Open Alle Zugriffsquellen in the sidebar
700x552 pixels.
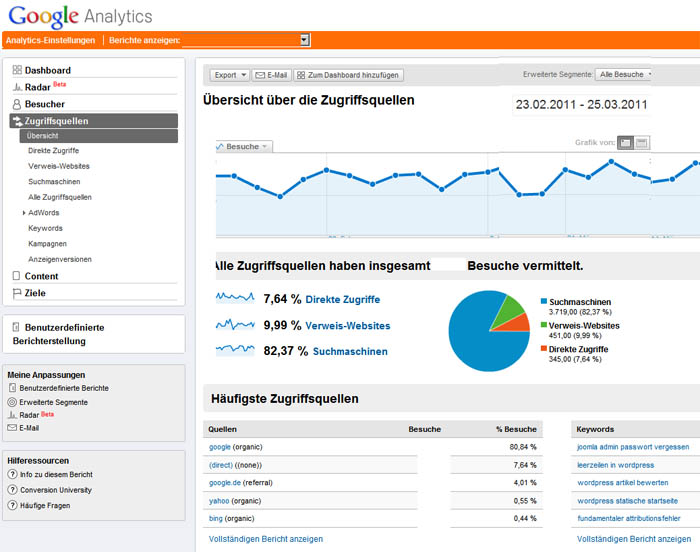[60, 197]
